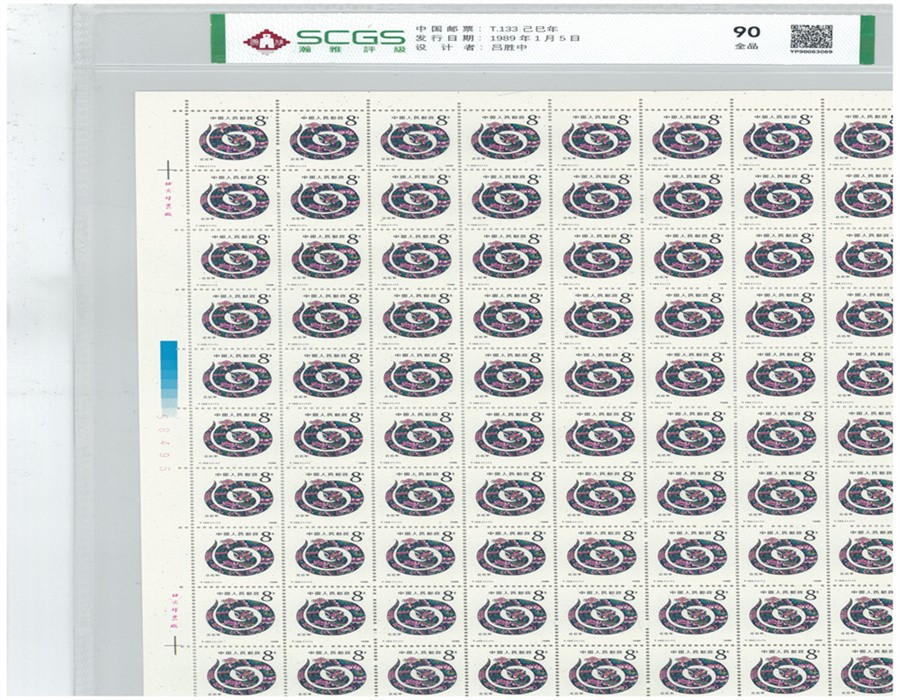The height and width of the screenshot is (700, 900).
Task: Select the second stamp in the top row
Action: 326,139
